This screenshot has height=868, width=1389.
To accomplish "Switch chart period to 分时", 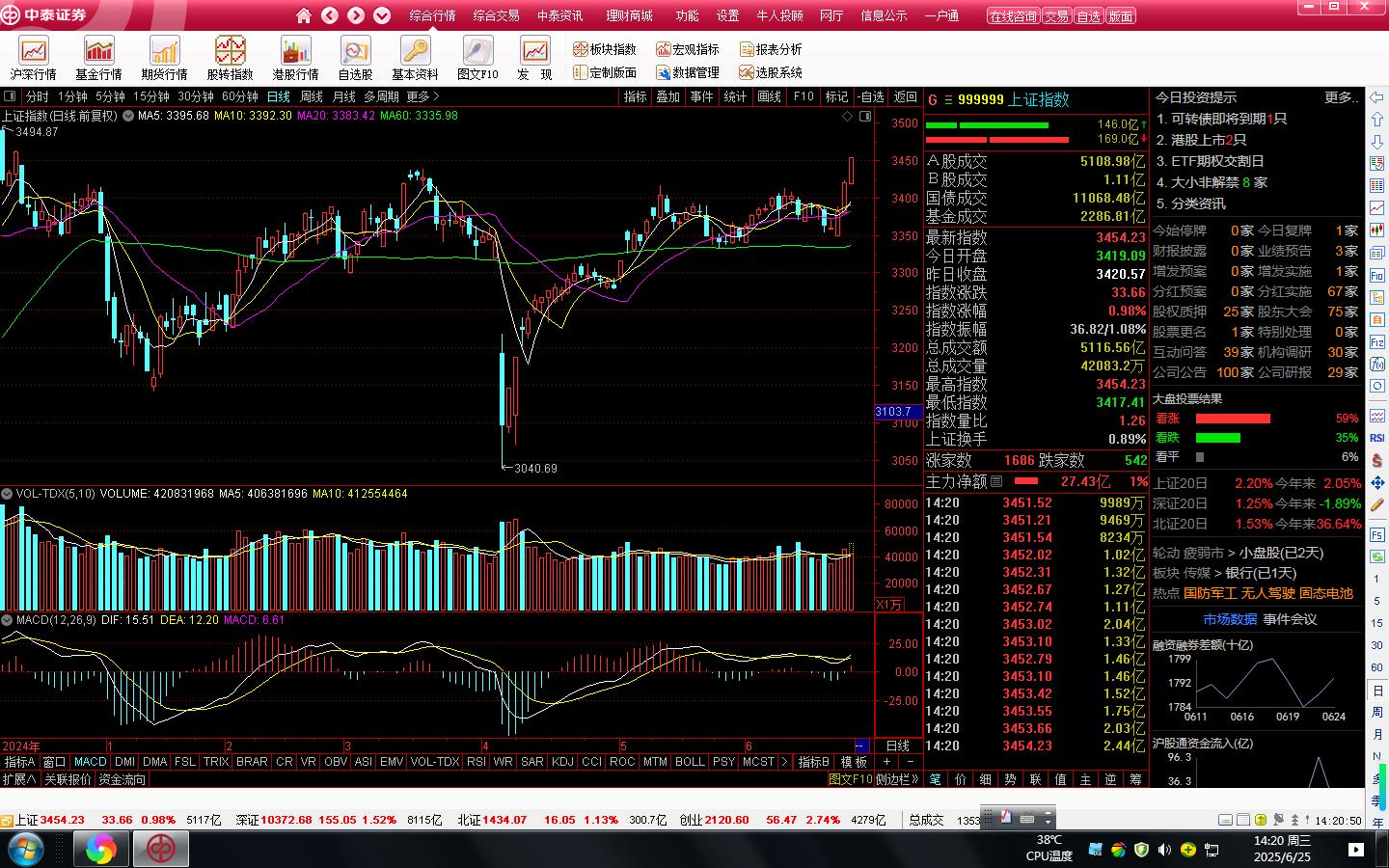I will coord(38,96).
